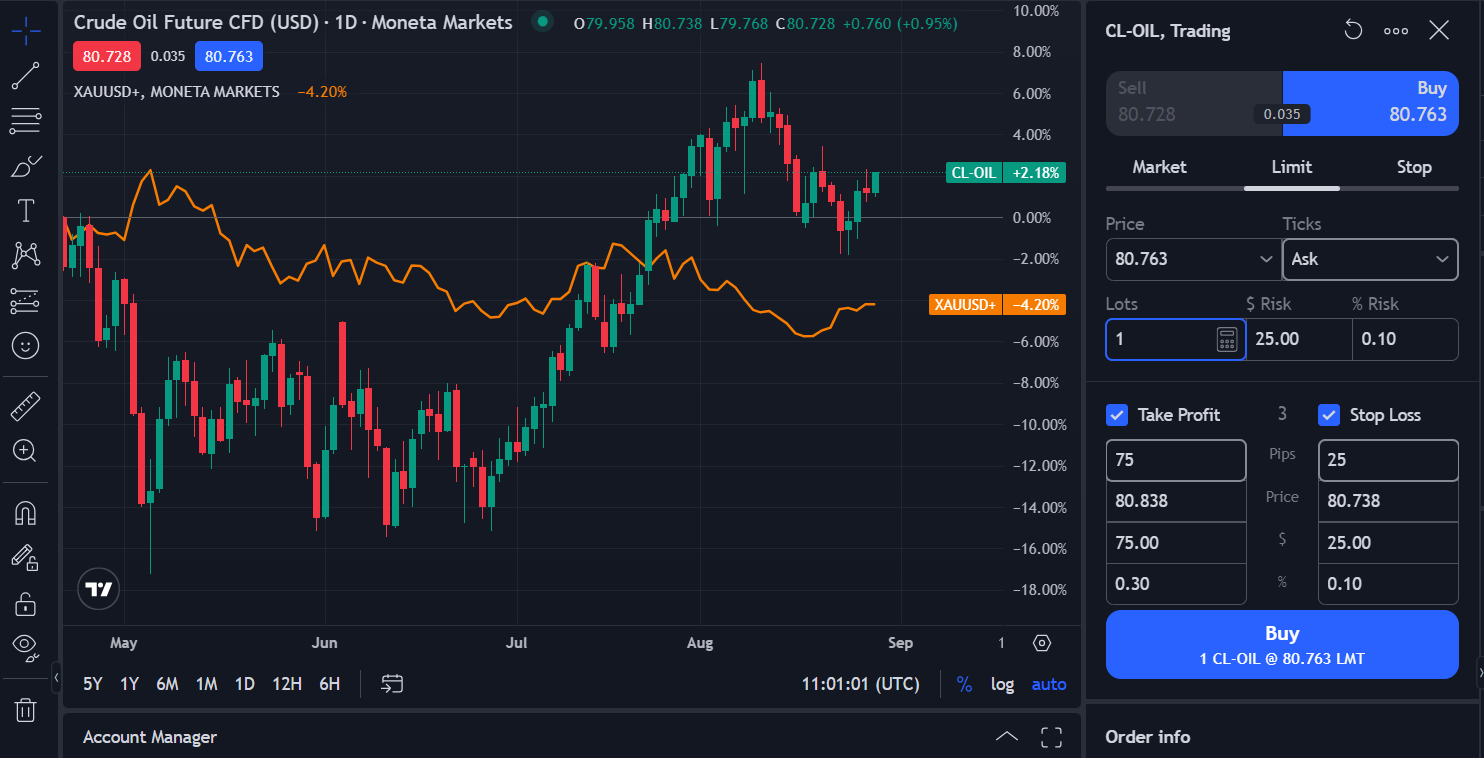Select the 1D time range
The height and width of the screenshot is (758, 1484).
[244, 684]
